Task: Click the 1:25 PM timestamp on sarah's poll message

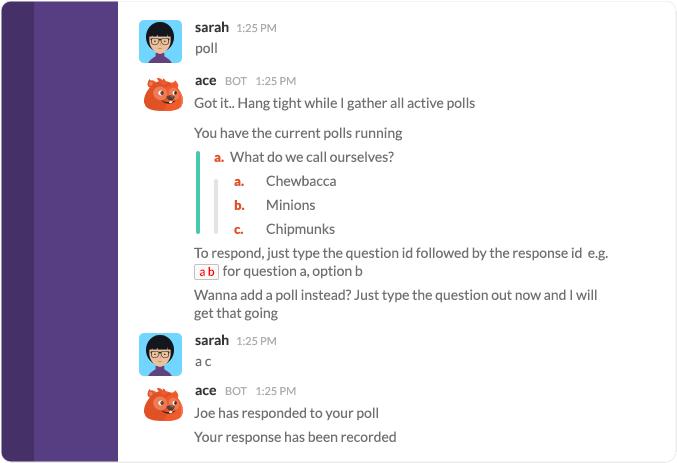Action: [x=256, y=28]
